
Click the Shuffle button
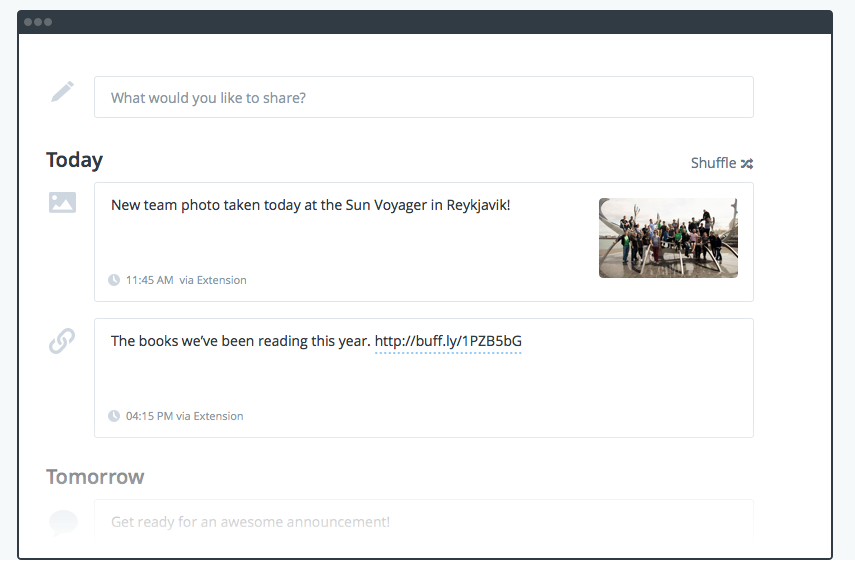pos(722,163)
